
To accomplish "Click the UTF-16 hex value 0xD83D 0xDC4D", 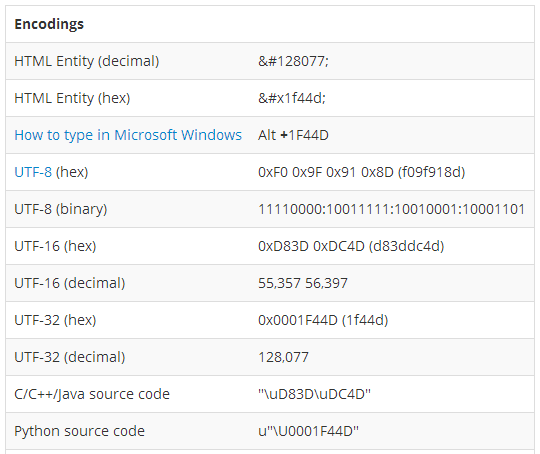I will pos(351,246).
